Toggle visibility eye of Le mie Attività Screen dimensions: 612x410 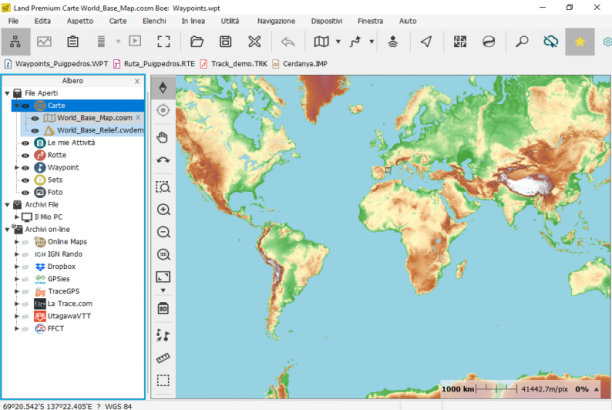pos(25,143)
